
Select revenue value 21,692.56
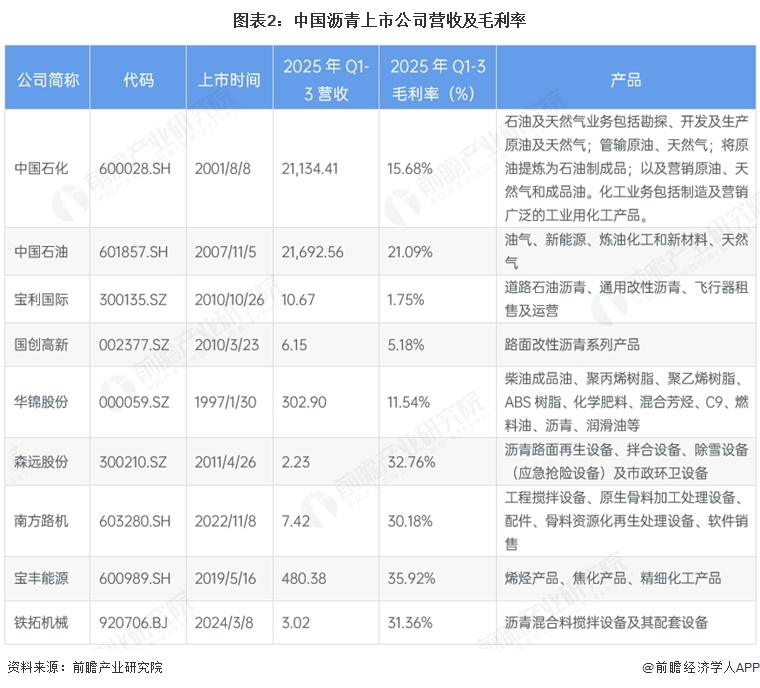tap(313, 252)
